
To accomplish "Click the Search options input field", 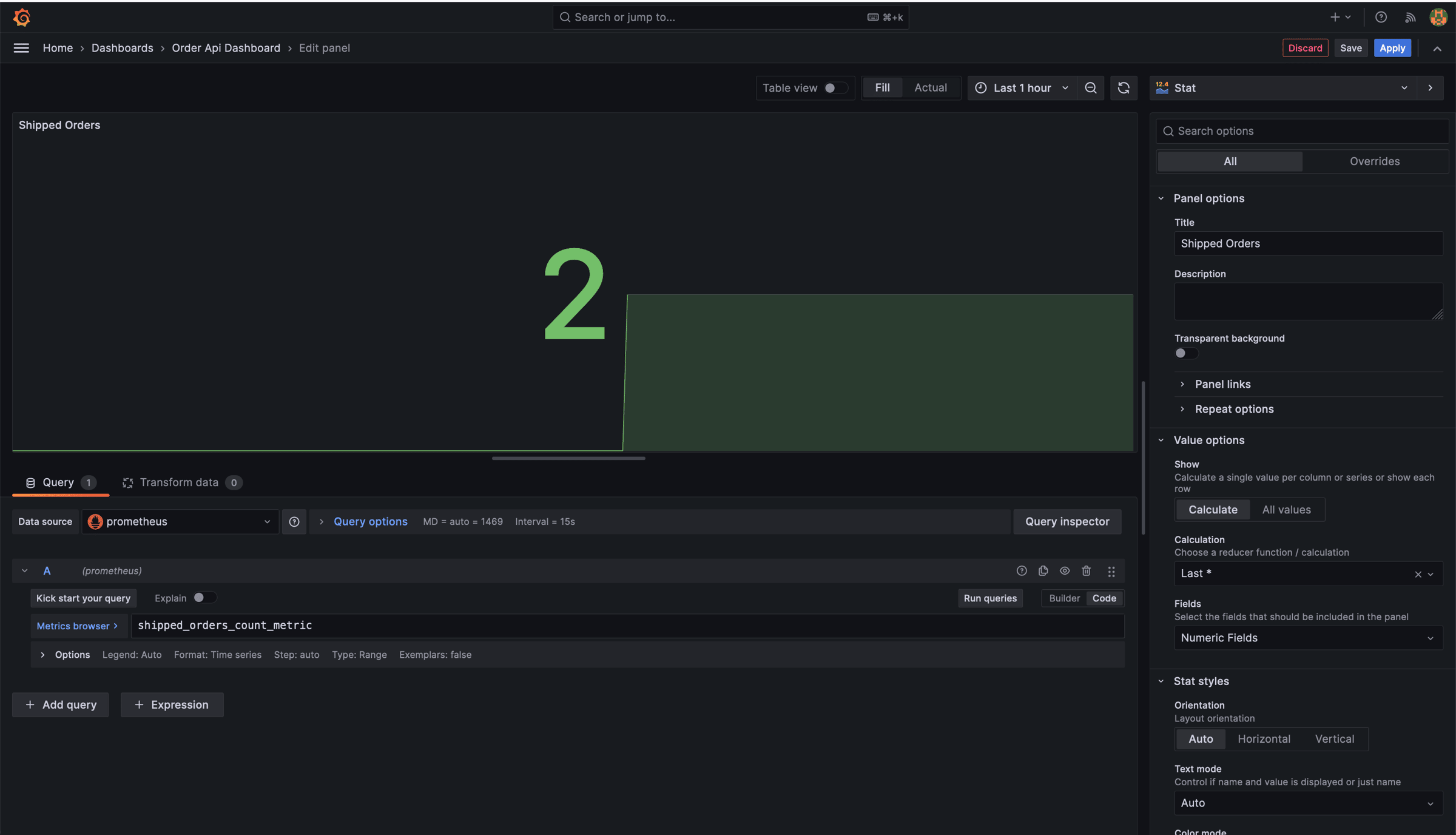I will (x=1304, y=131).
